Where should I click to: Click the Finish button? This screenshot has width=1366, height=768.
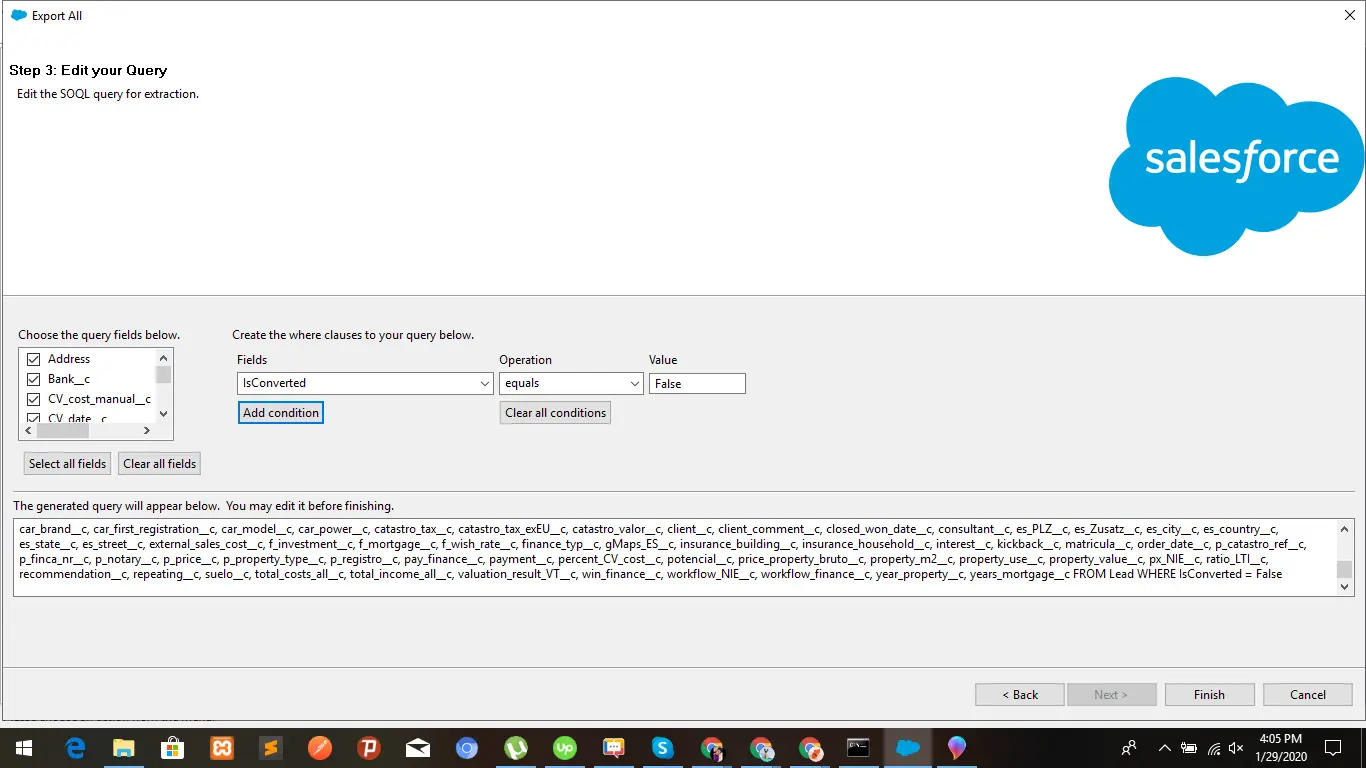pos(1209,694)
